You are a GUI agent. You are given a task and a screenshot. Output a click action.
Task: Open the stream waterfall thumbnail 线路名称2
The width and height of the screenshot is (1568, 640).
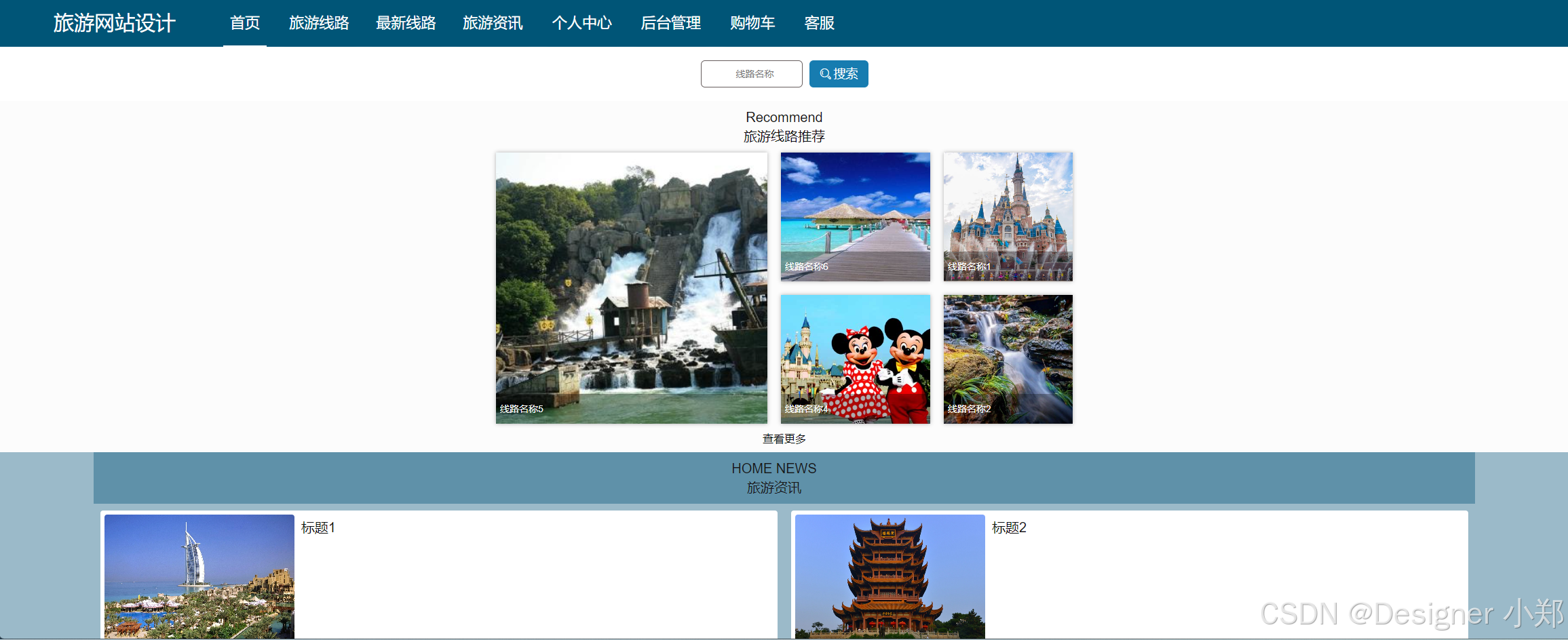tap(1008, 359)
